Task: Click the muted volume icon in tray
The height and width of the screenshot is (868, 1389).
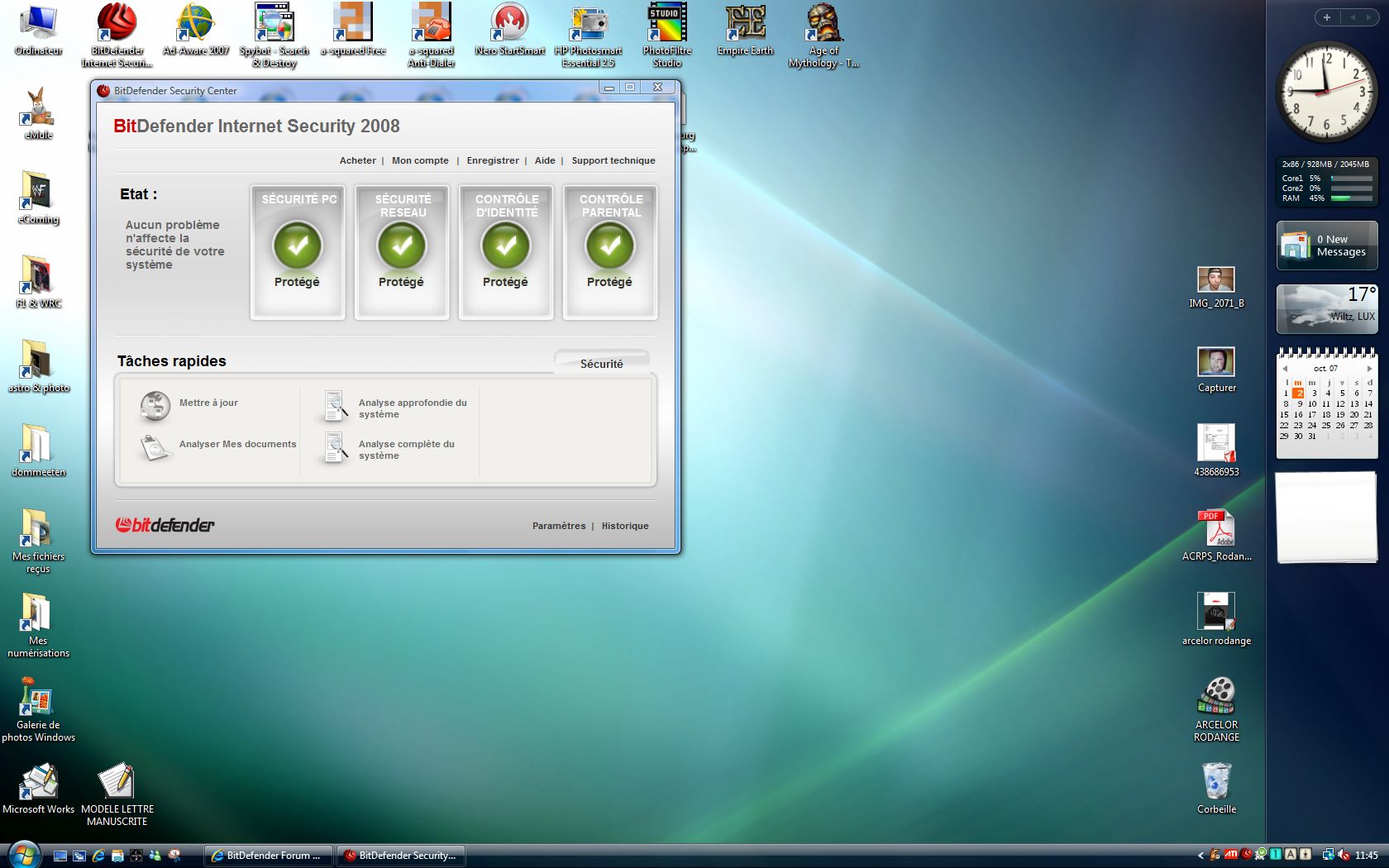Action: (x=1344, y=855)
